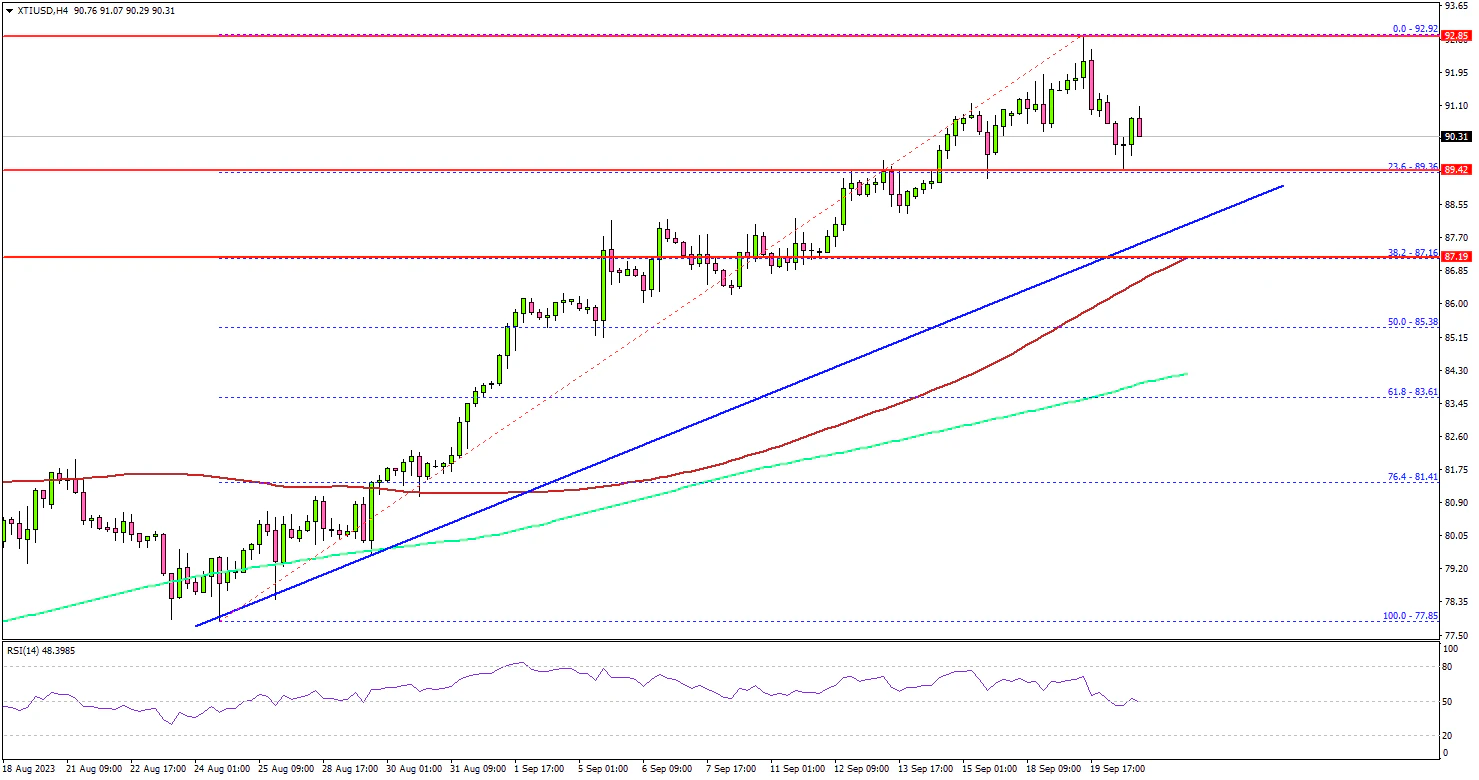Click the 50.0 - 85.38 Fibonacci label
Viewport: 1479px width, 780px height.
(x=1411, y=321)
